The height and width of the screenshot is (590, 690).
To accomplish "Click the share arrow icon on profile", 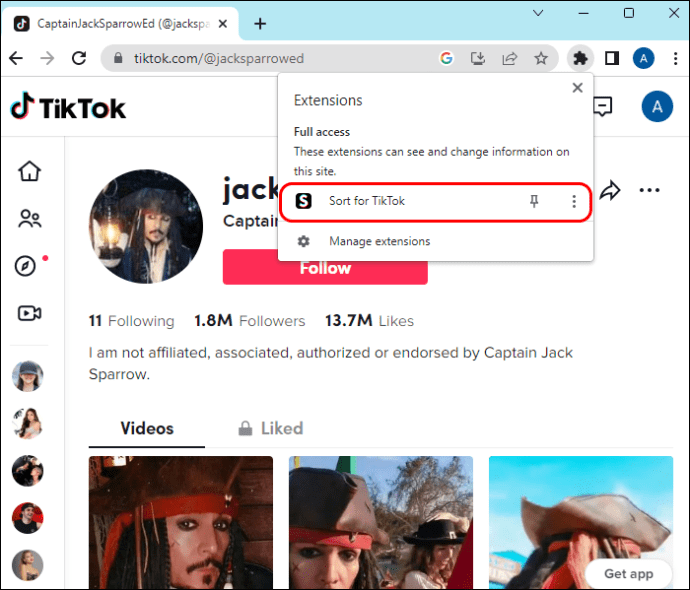I will [x=610, y=190].
